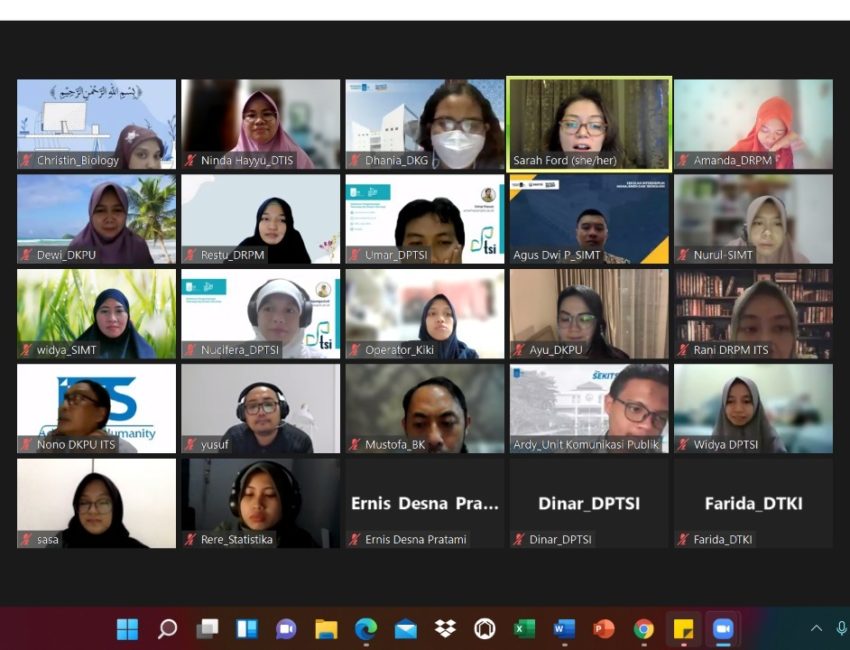Switch to Word in the taskbar

pos(564,629)
